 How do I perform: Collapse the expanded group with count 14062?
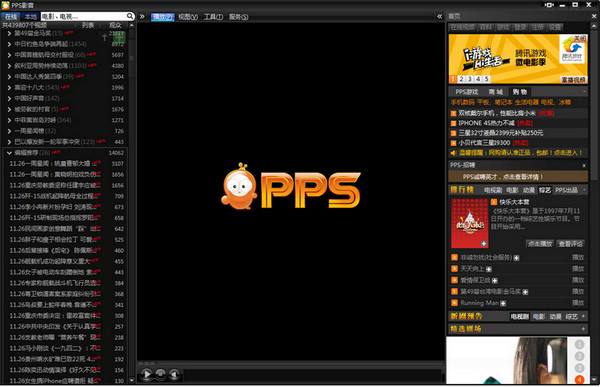tap(9, 153)
